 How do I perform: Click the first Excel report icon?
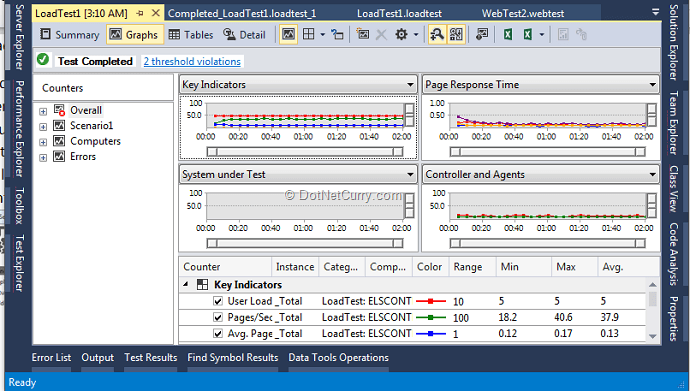[x=508, y=34]
